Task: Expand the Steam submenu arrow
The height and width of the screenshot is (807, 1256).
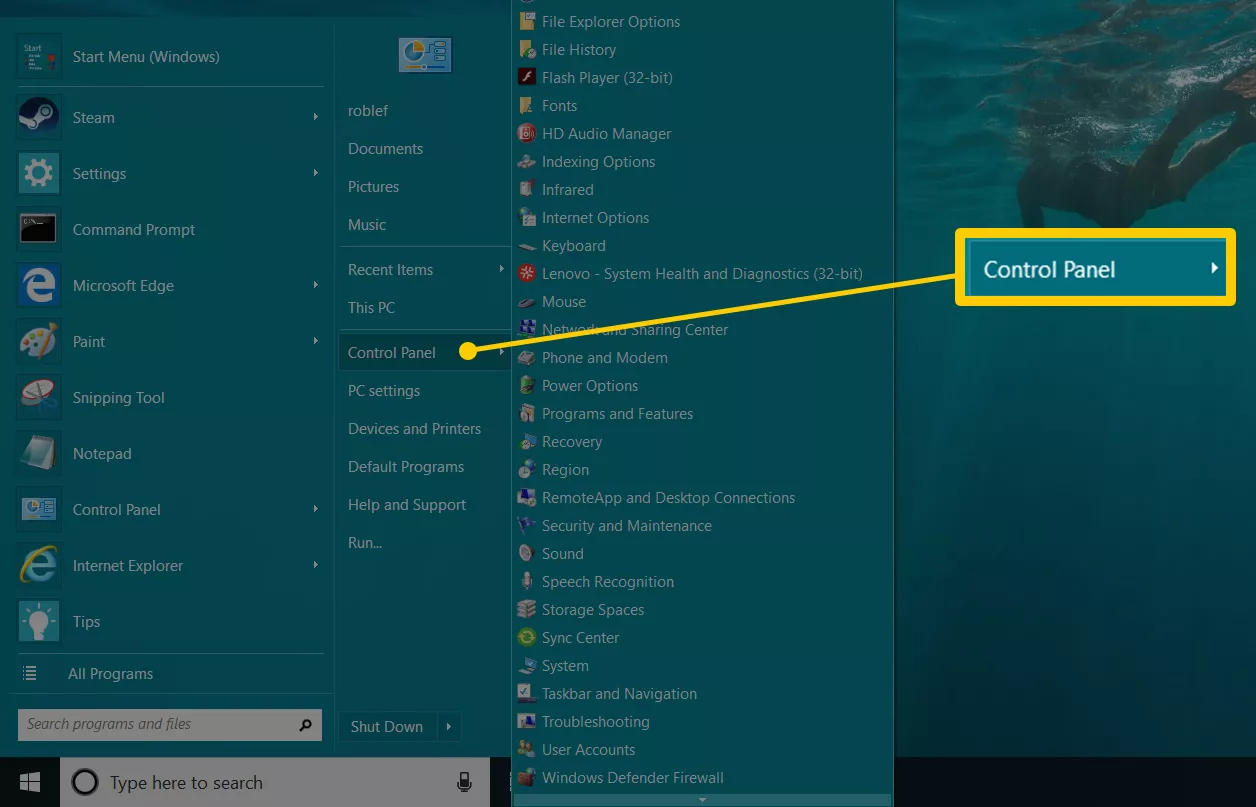Action: click(x=315, y=118)
